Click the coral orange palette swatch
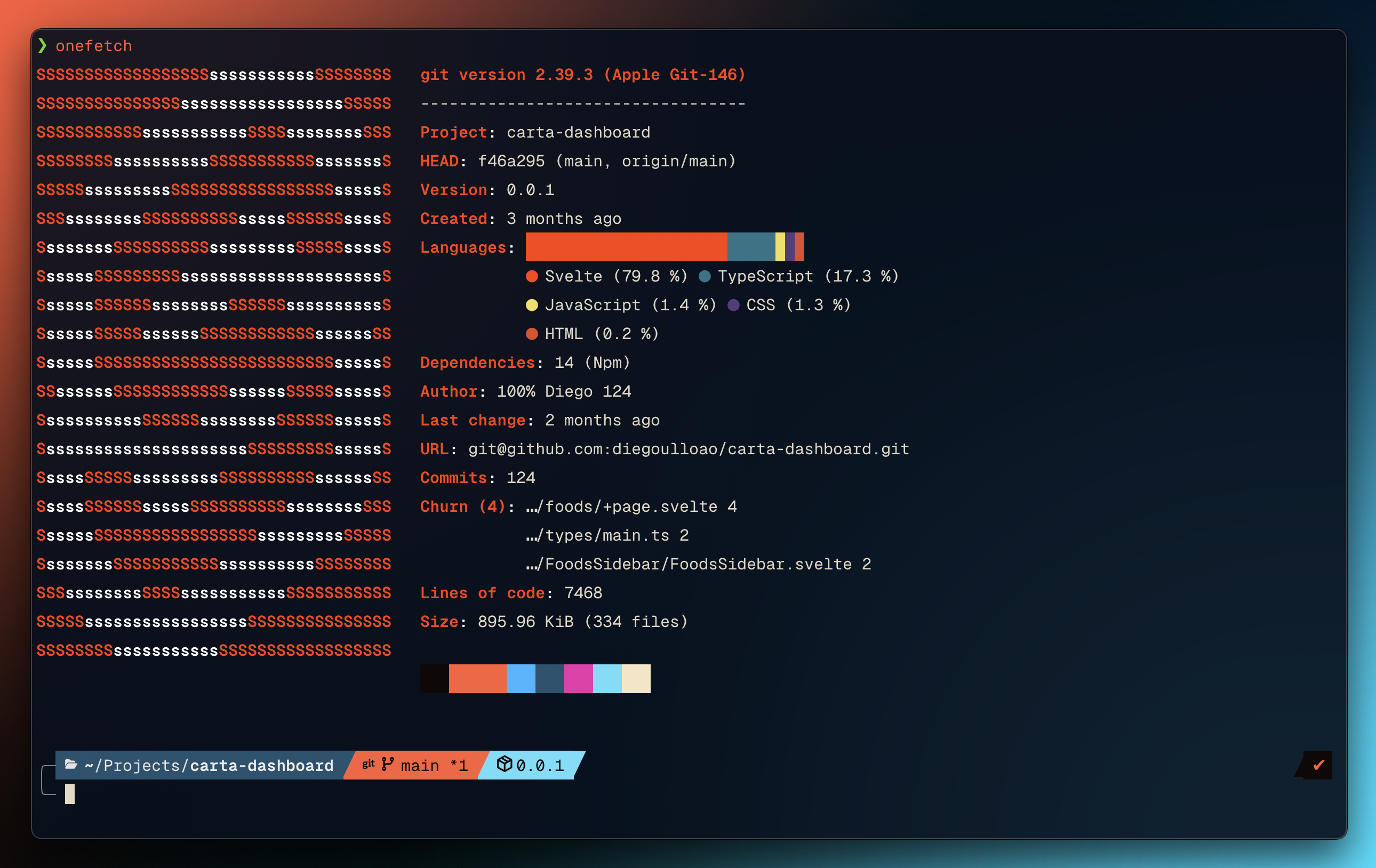This screenshot has height=868, width=1376. (x=478, y=678)
